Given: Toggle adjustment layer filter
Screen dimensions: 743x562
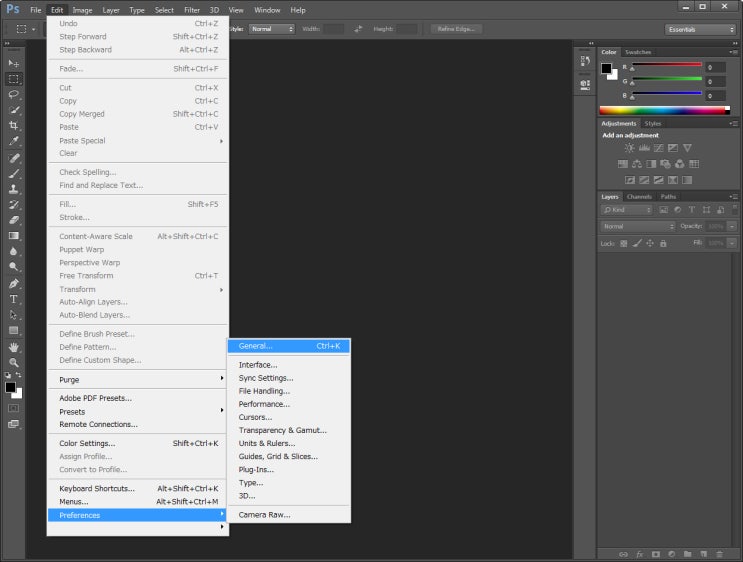Looking at the screenshot, I should tap(678, 210).
